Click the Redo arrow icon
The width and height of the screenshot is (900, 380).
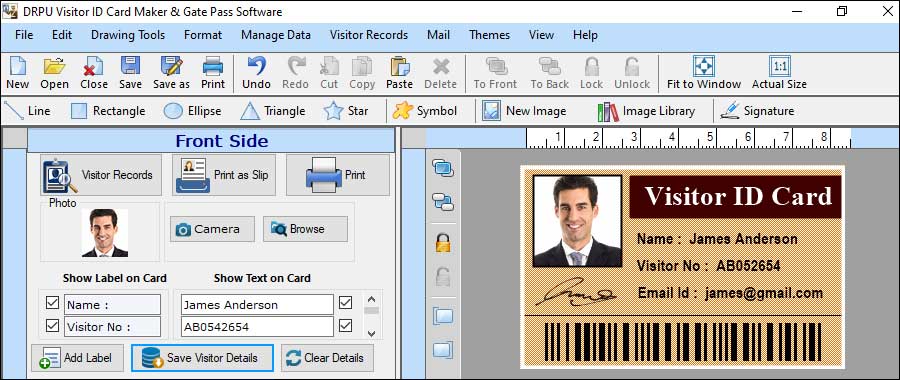pyautogui.click(x=296, y=65)
